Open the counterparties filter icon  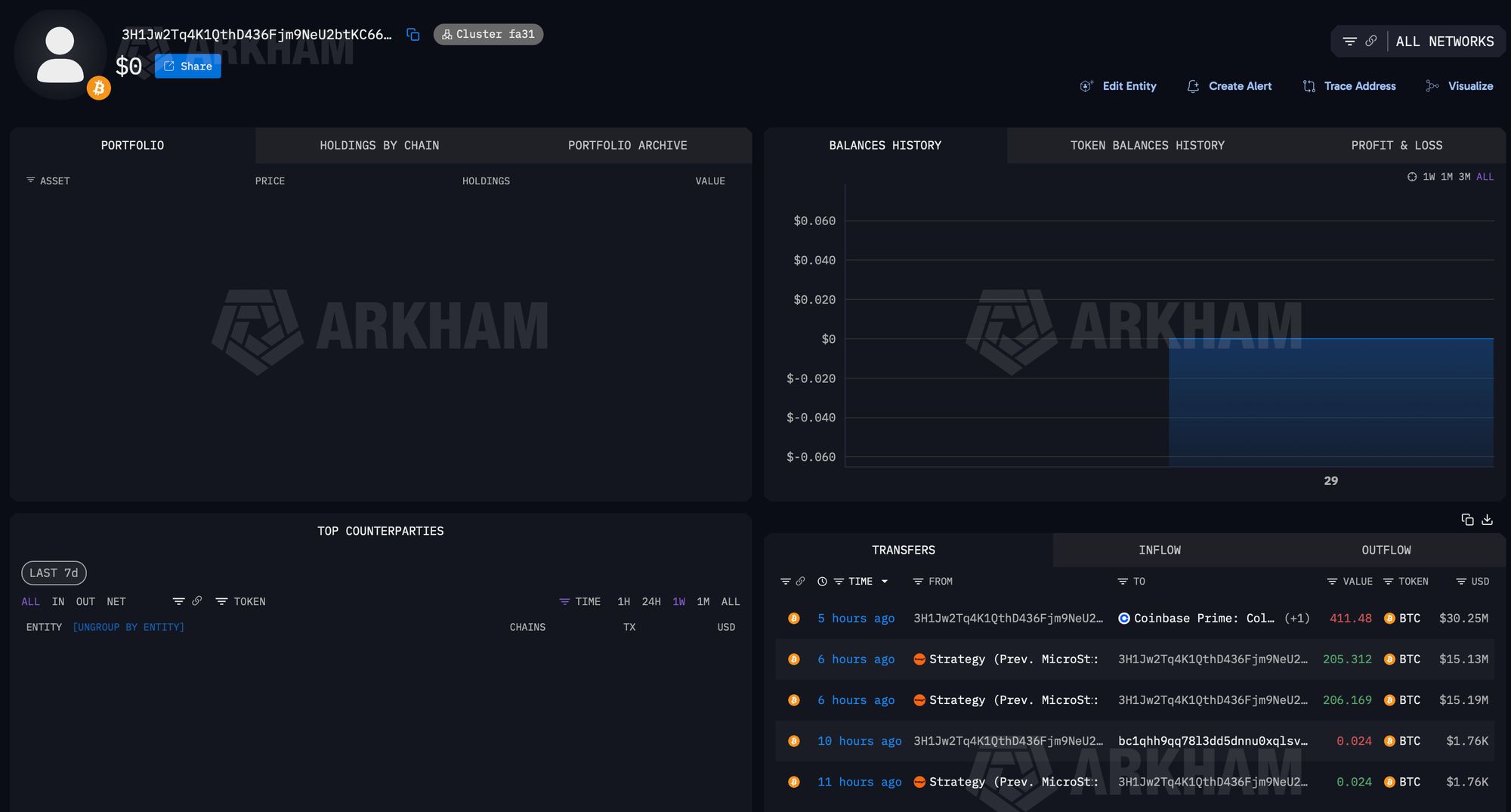[x=178, y=601]
